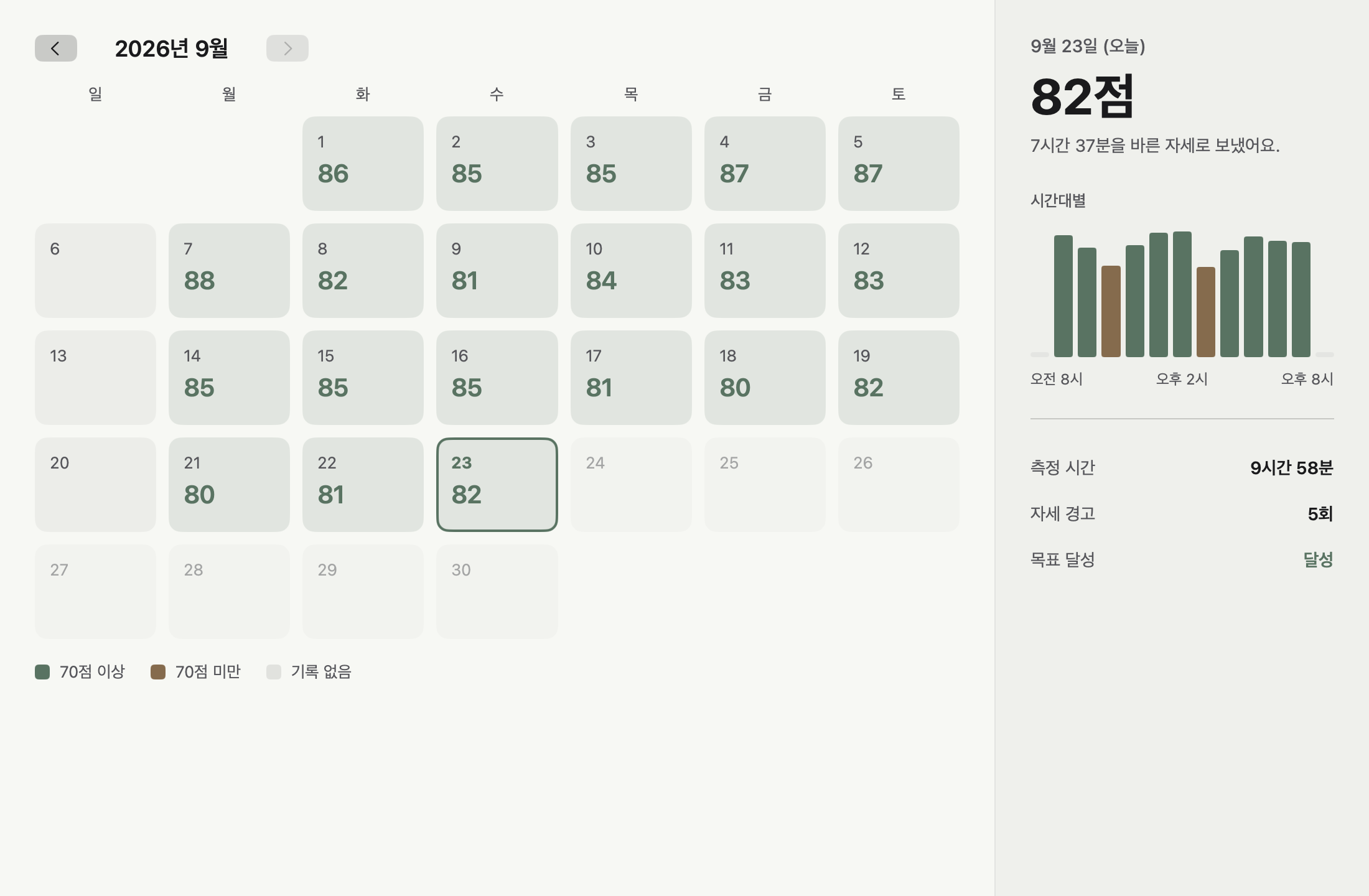Select the empty day 13 cell
1369x896 pixels.
tap(95, 378)
